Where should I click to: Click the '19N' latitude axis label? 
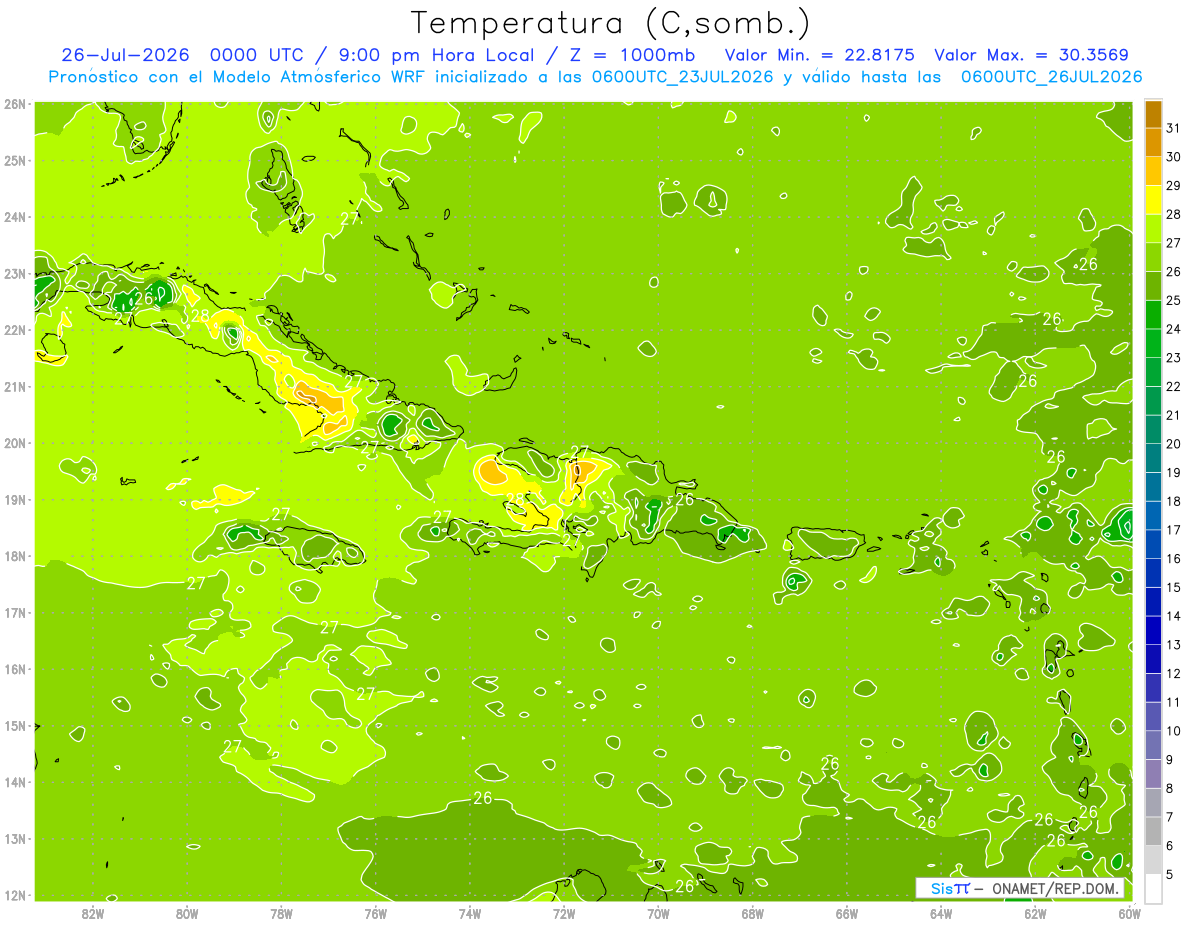click(15, 499)
